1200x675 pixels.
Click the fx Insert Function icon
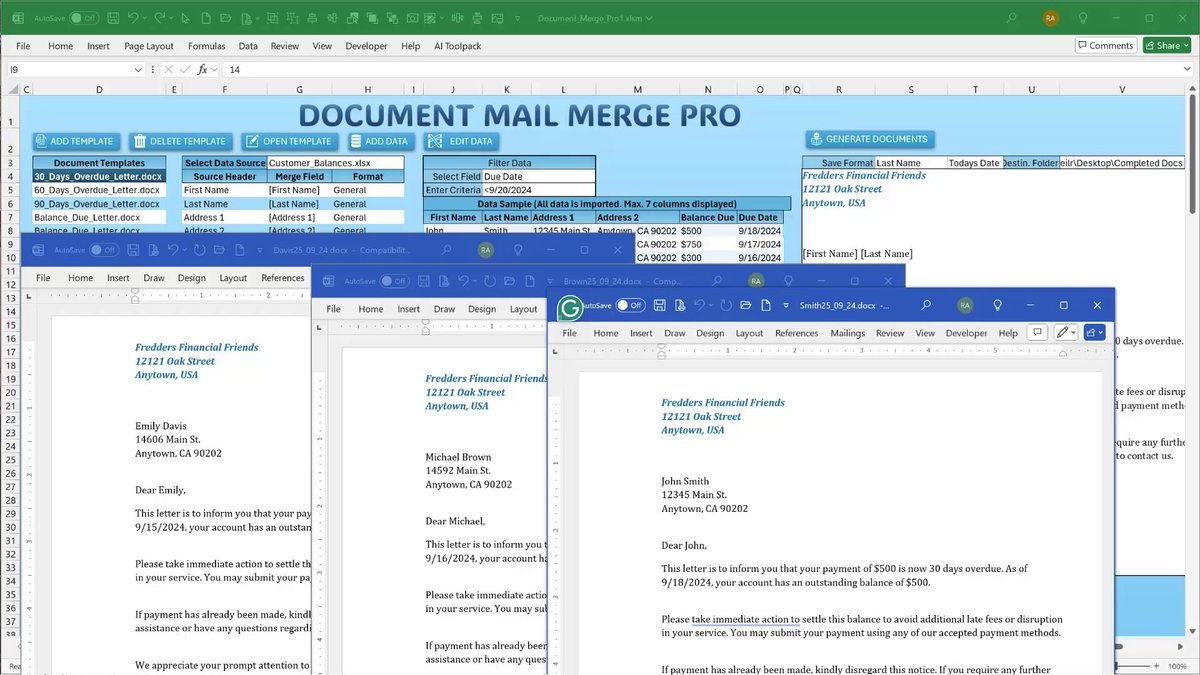pos(203,69)
